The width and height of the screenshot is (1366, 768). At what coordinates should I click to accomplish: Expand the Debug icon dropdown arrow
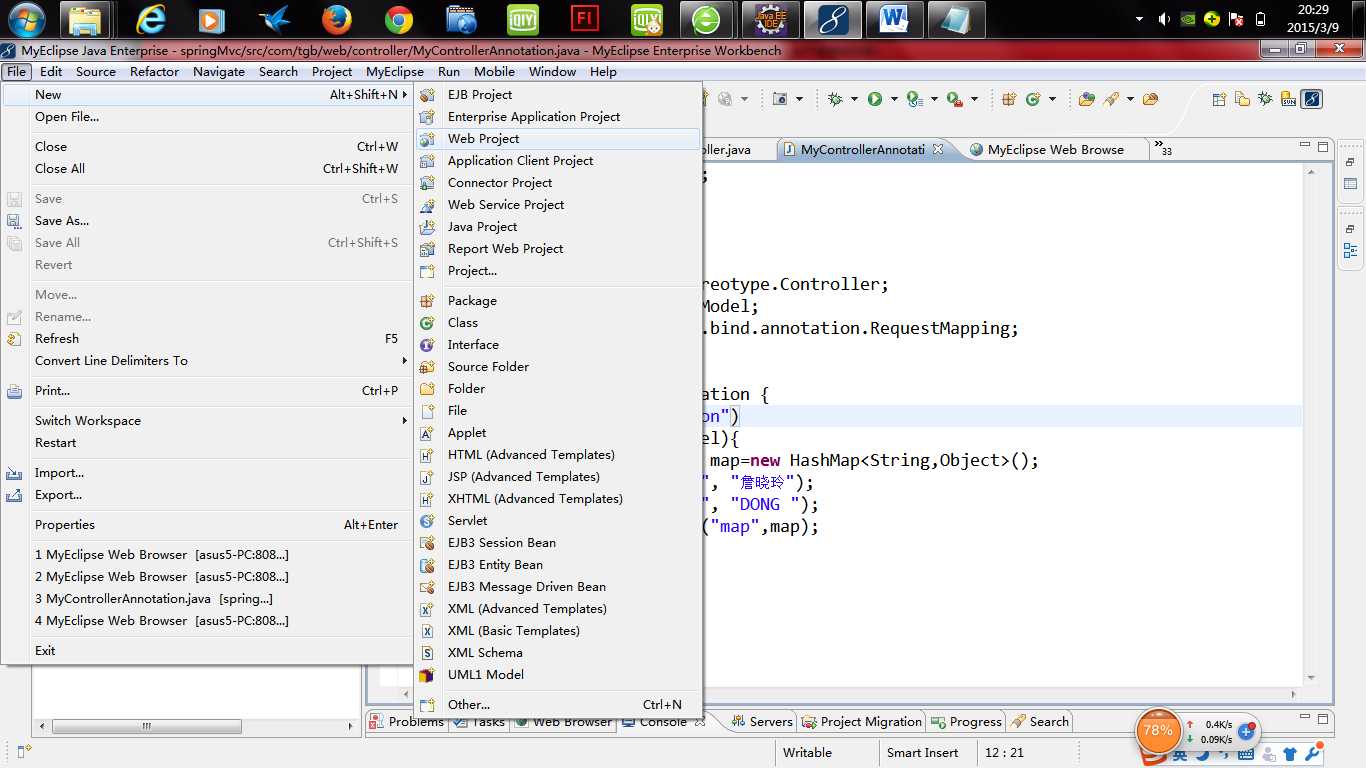(854, 99)
